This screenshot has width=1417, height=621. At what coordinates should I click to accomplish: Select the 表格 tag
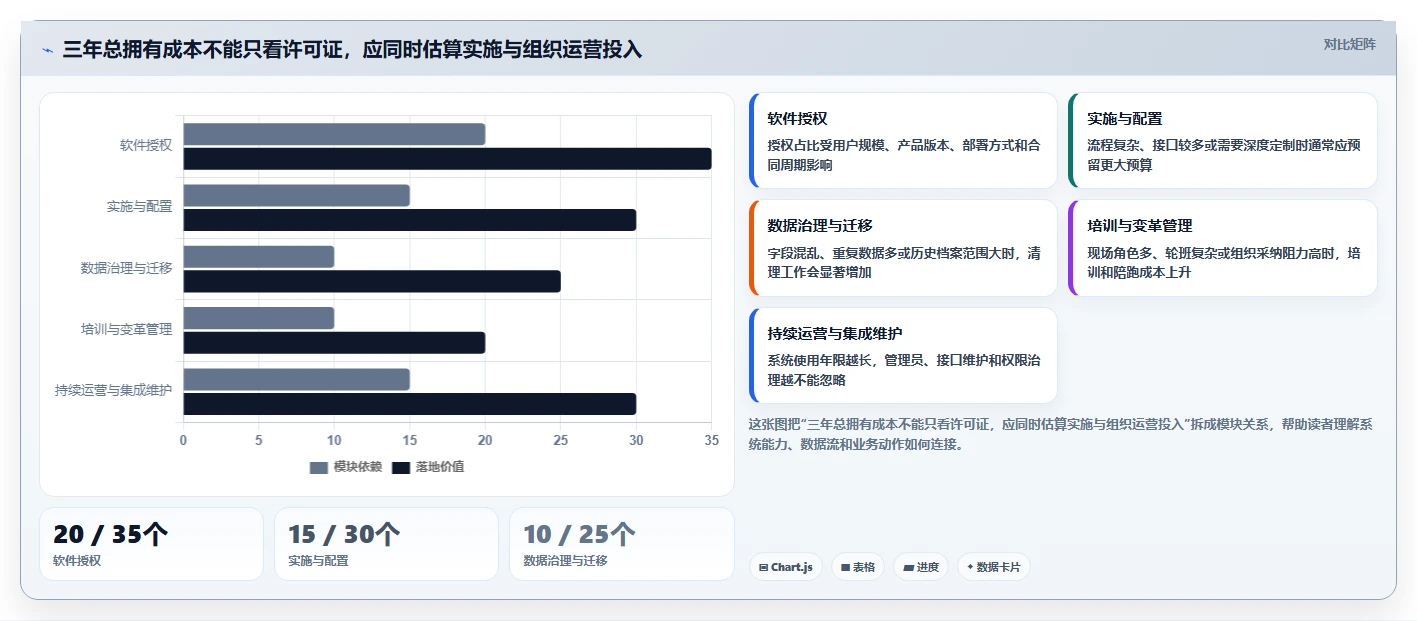(x=858, y=567)
